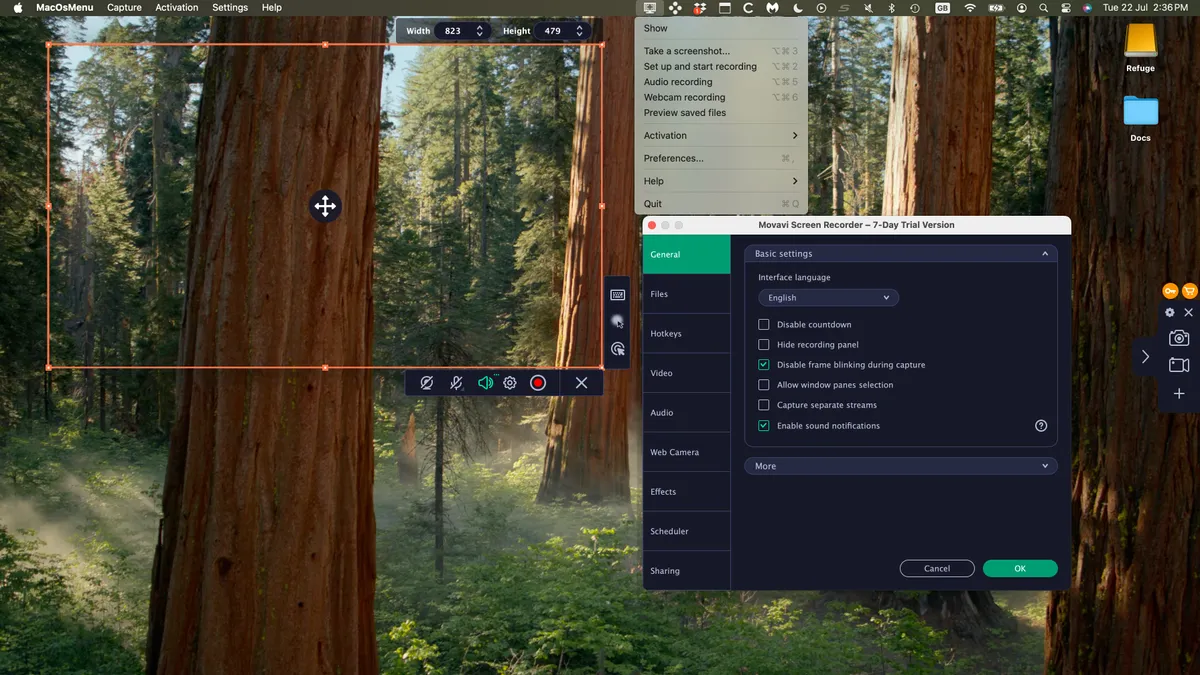Open the Interface language dropdown
The image size is (1200, 675).
[x=828, y=297]
